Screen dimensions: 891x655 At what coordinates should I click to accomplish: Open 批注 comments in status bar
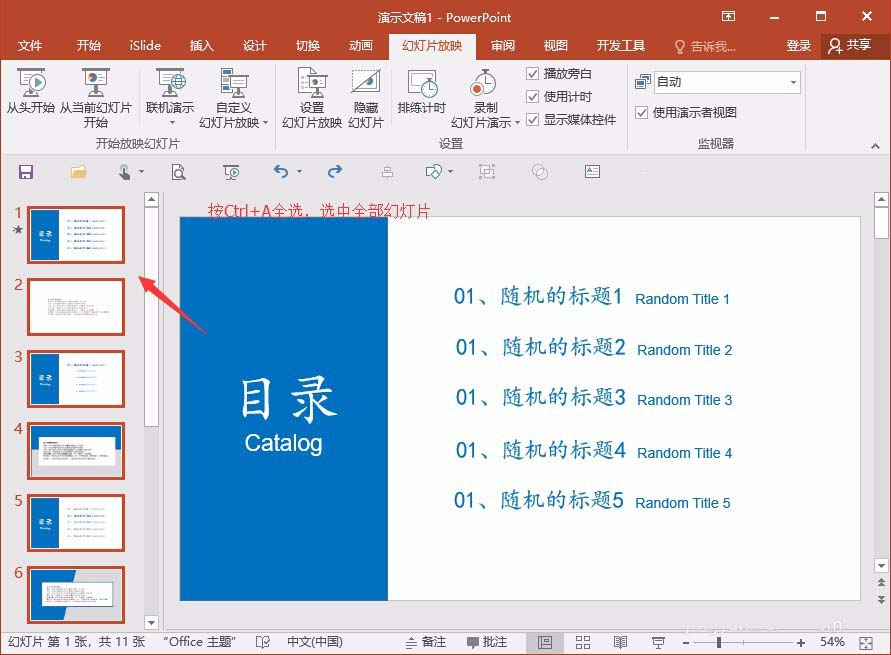click(488, 642)
